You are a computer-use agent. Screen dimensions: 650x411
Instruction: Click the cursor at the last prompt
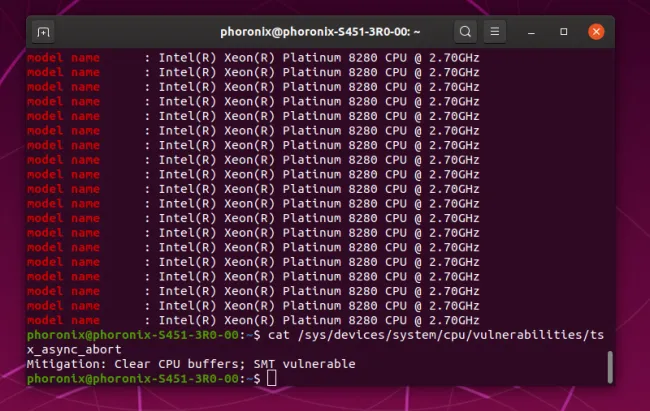pos(272,378)
